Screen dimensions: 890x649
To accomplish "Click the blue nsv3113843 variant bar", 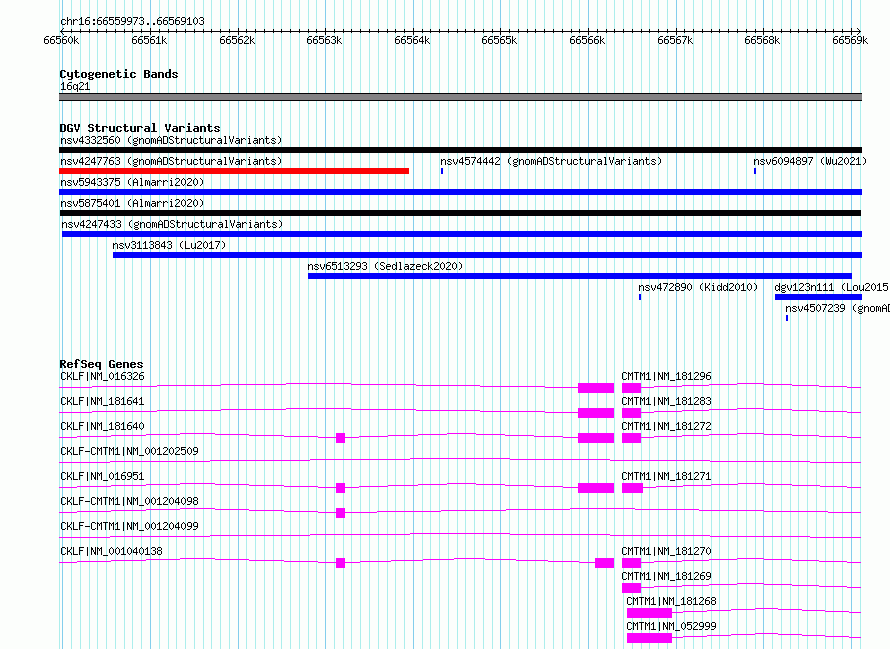I will (x=488, y=255).
